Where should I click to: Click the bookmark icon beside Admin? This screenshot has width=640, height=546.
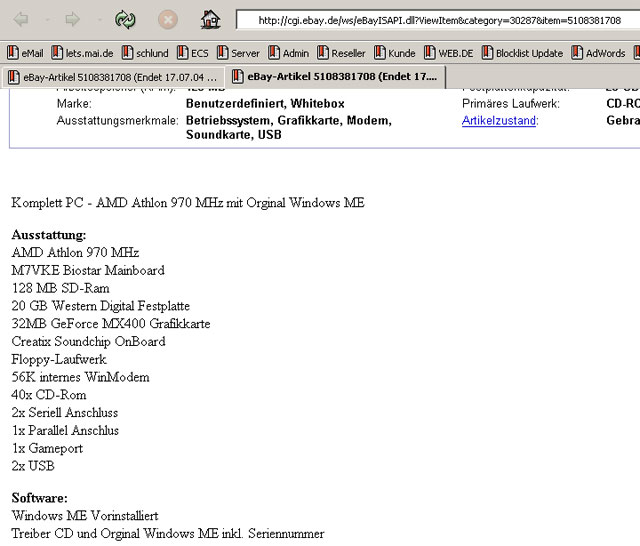[274, 53]
